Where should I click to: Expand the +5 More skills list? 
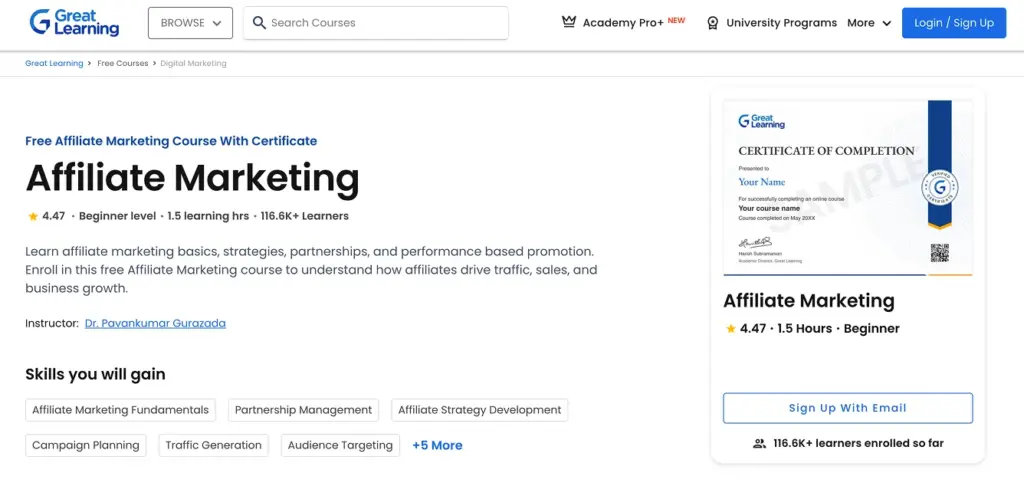pos(437,446)
